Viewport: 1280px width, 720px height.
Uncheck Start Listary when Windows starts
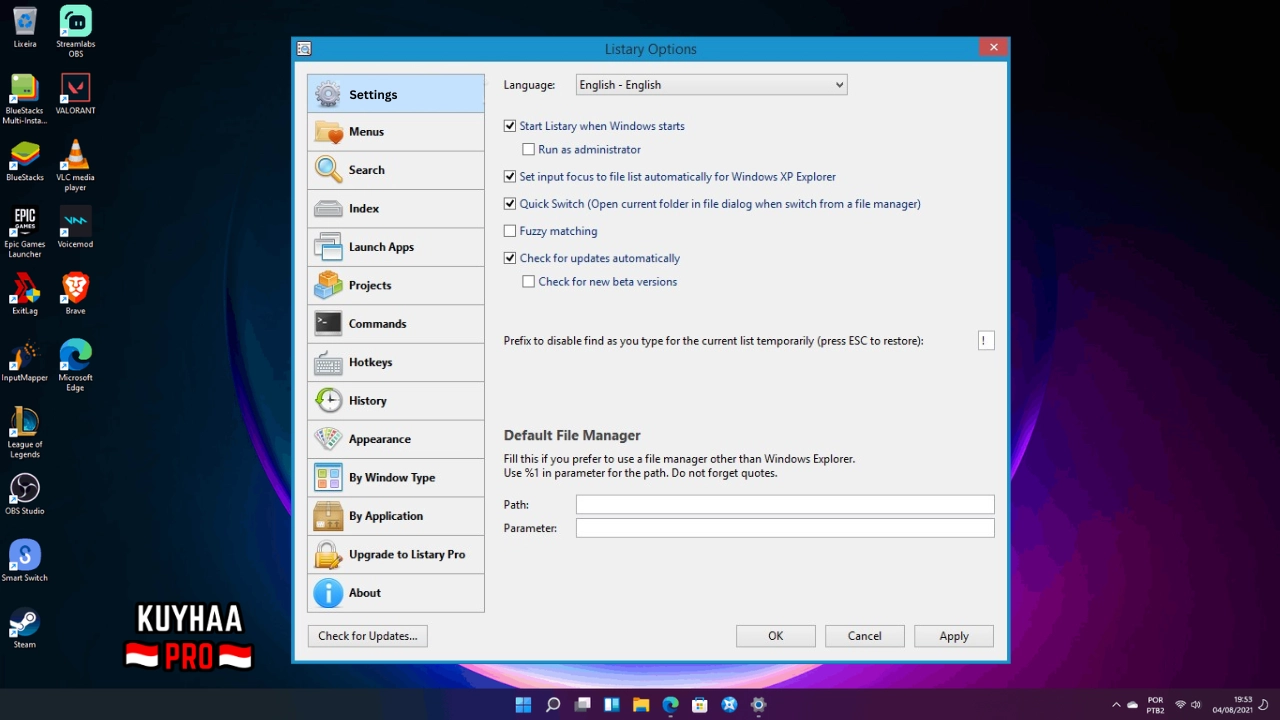click(x=510, y=126)
